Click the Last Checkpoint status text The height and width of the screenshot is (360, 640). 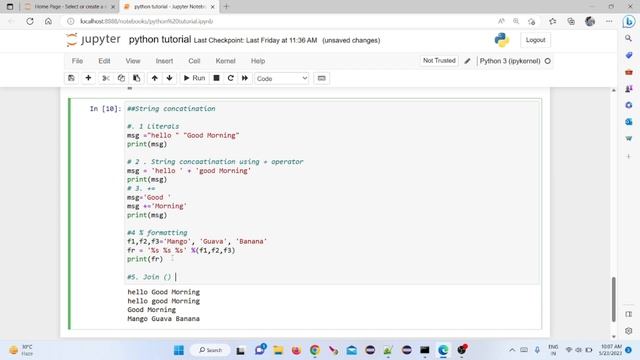[255, 40]
